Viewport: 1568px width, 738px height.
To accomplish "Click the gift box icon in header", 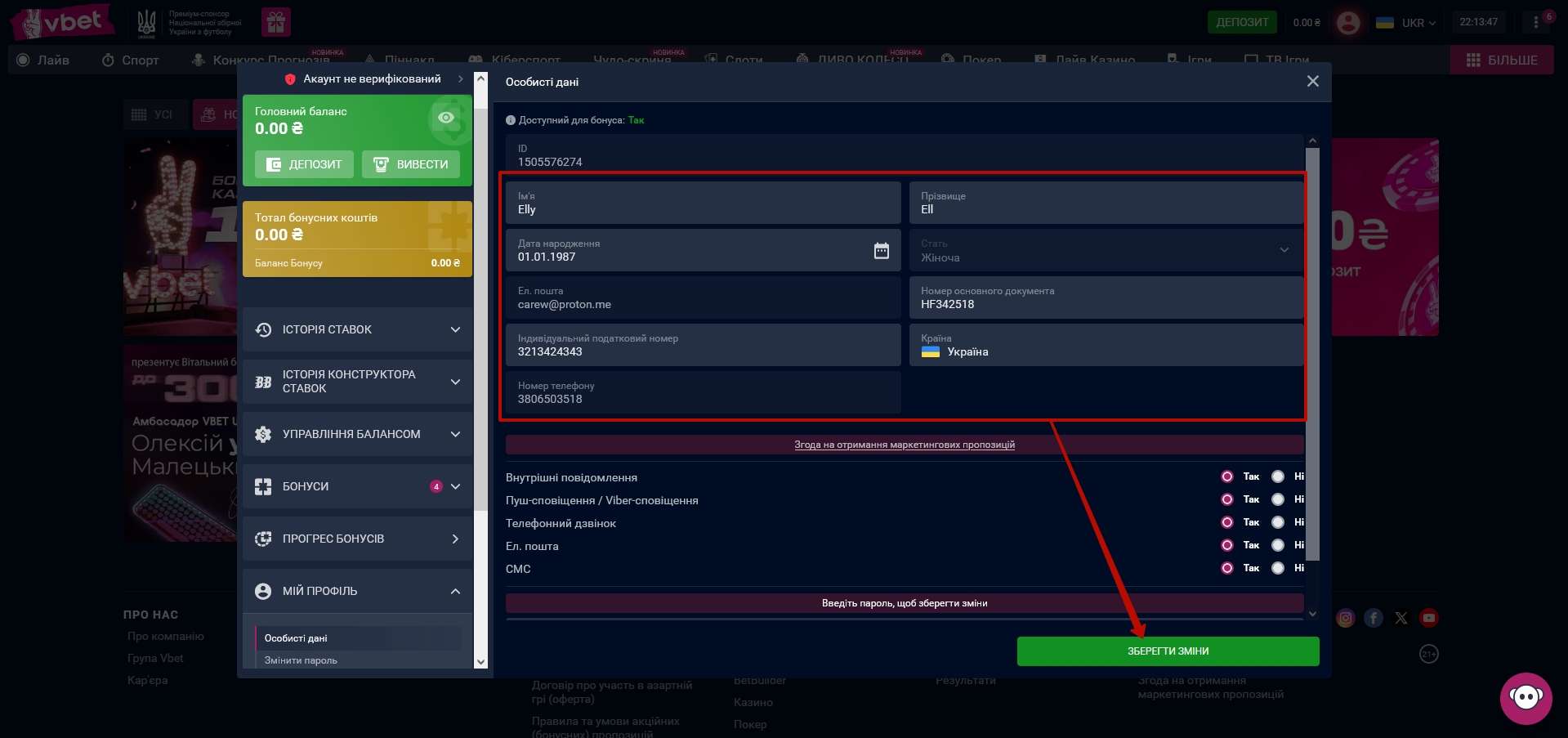I will [x=276, y=22].
